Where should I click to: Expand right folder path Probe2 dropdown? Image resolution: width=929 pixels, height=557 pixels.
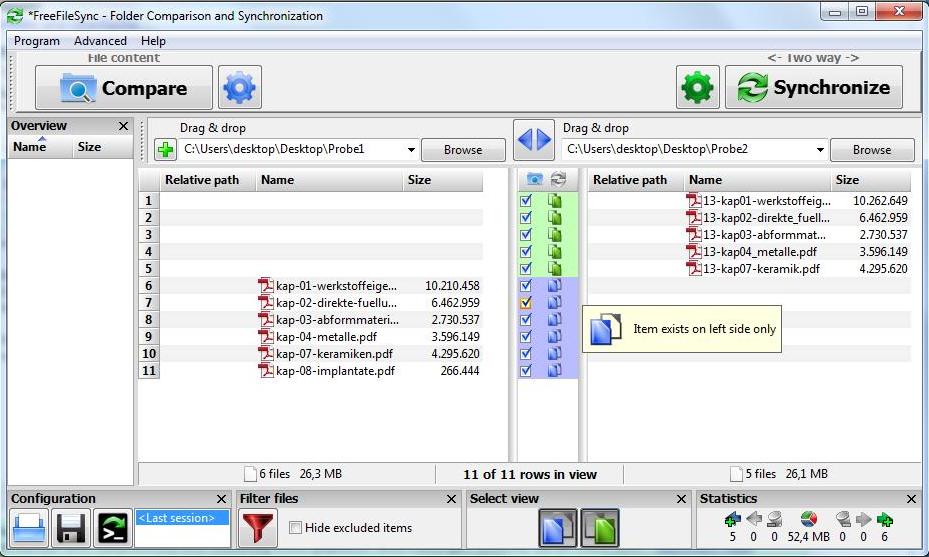pos(820,149)
